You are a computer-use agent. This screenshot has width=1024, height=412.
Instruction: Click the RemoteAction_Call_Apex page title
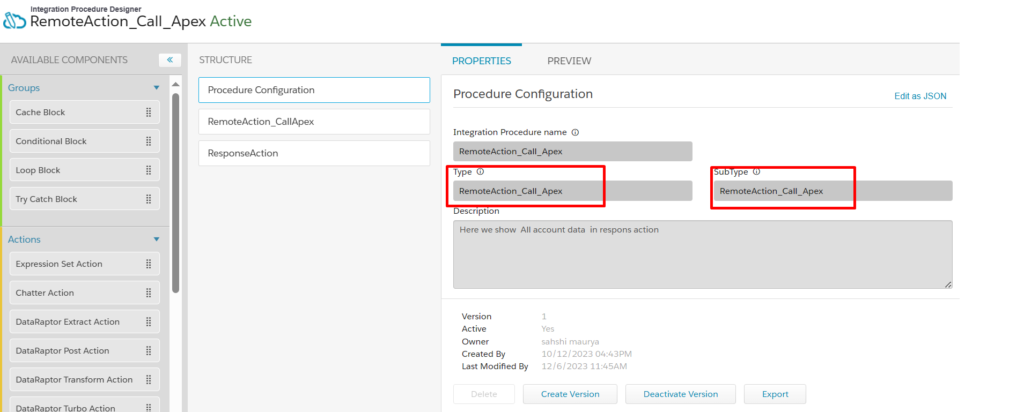[118, 22]
